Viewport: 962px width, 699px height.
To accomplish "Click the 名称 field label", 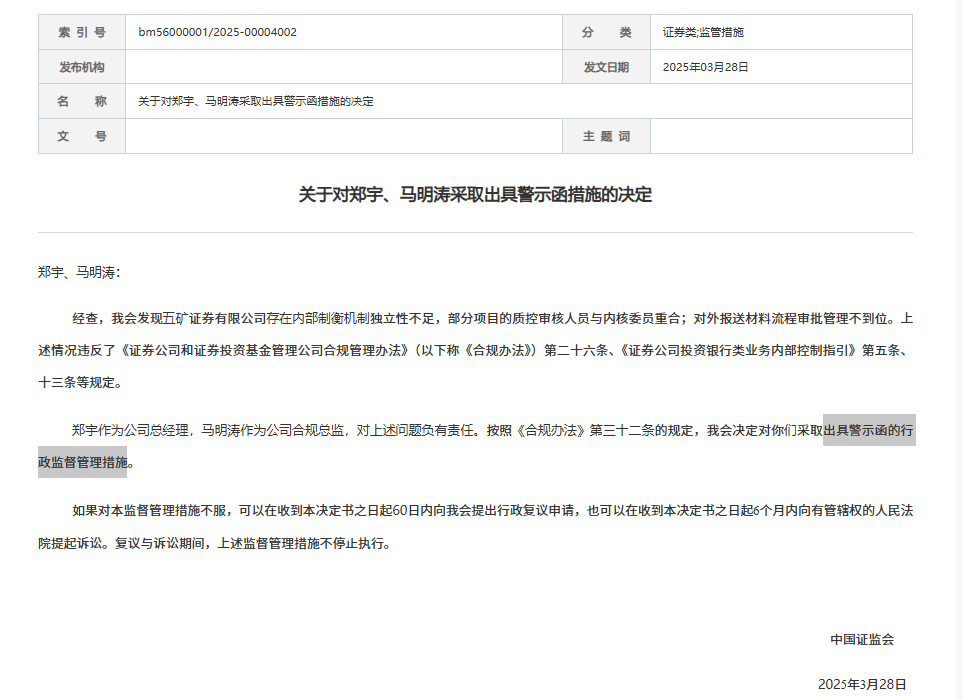I will tap(81, 101).
